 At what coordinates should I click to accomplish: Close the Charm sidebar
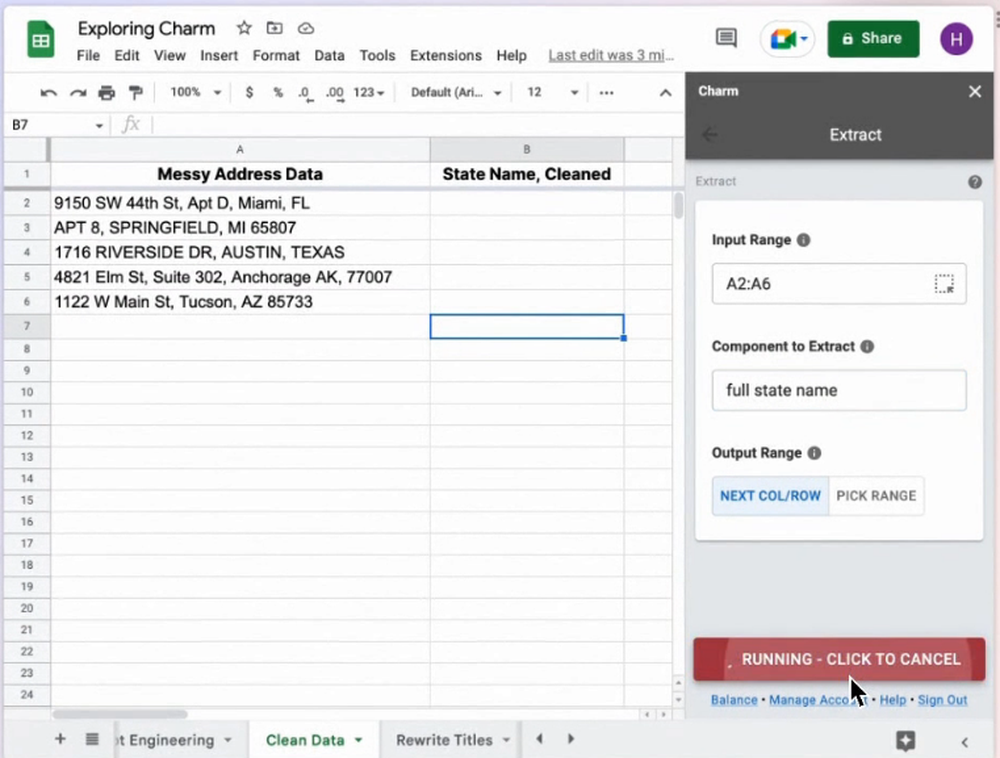coord(974,92)
